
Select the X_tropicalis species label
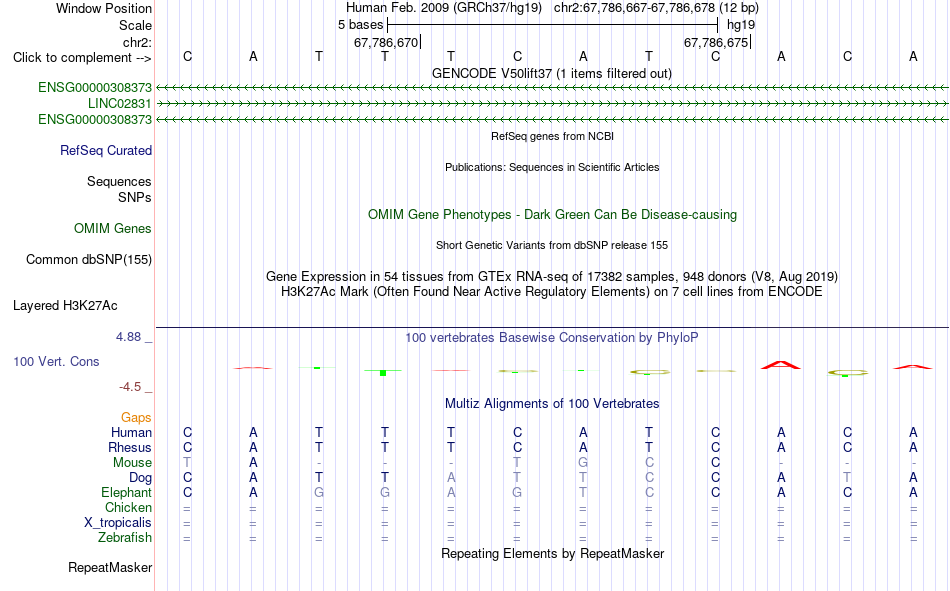click(x=118, y=523)
